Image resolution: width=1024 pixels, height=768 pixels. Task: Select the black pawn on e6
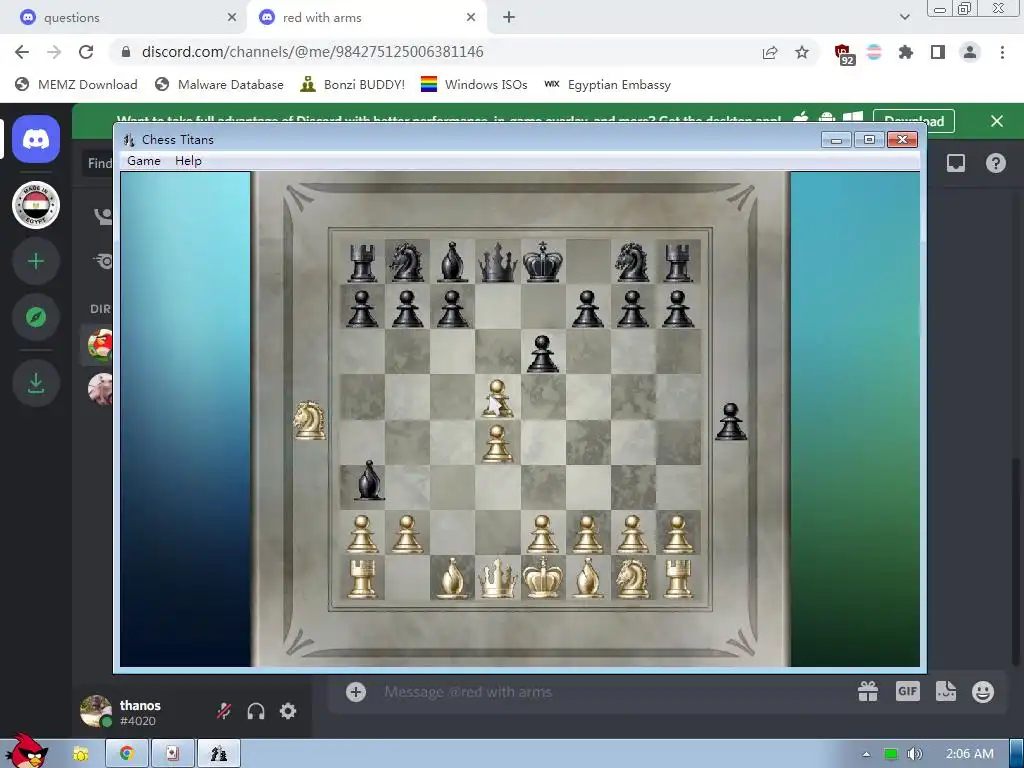point(543,353)
